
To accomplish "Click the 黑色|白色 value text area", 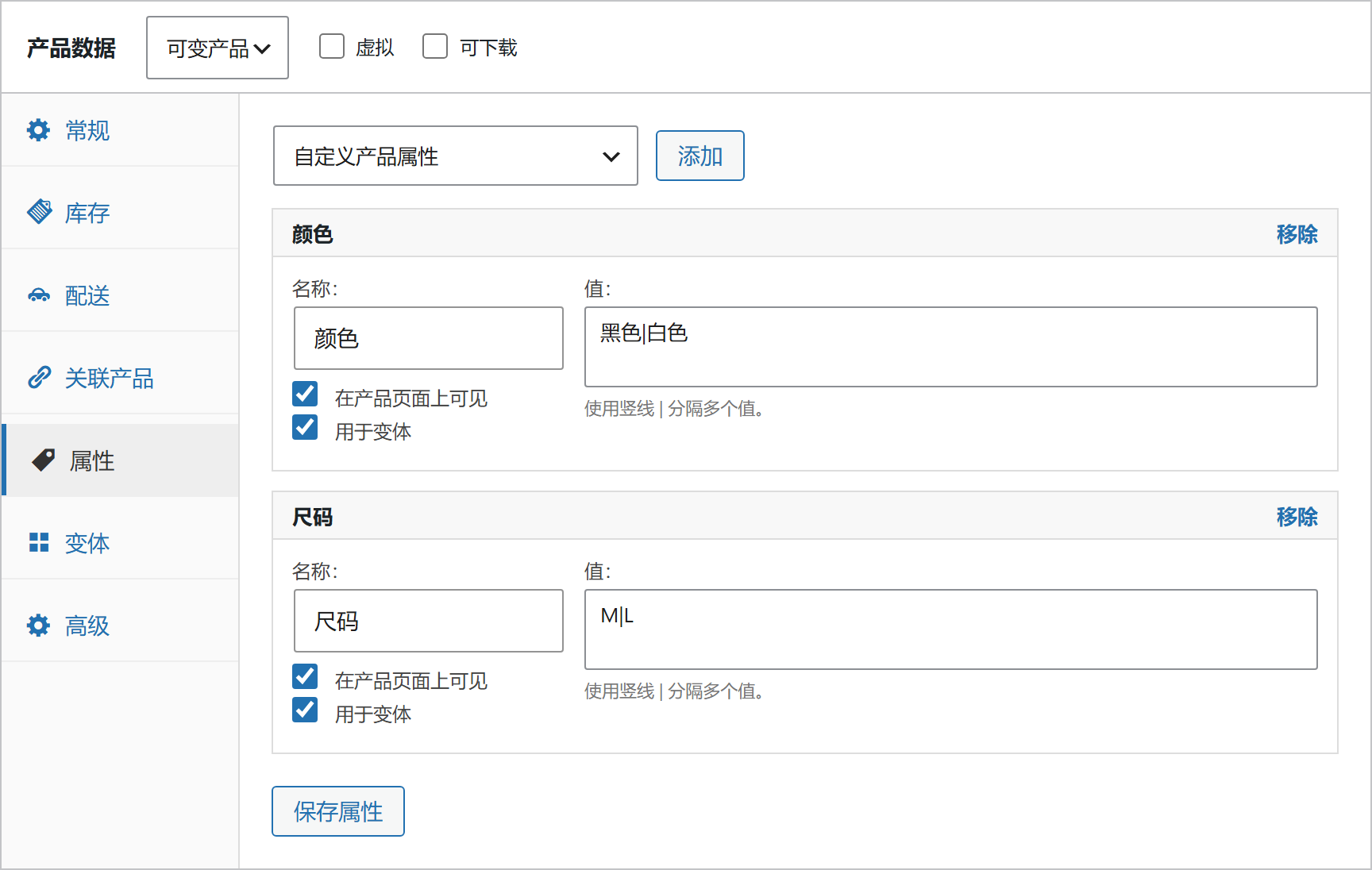I will click(x=951, y=347).
